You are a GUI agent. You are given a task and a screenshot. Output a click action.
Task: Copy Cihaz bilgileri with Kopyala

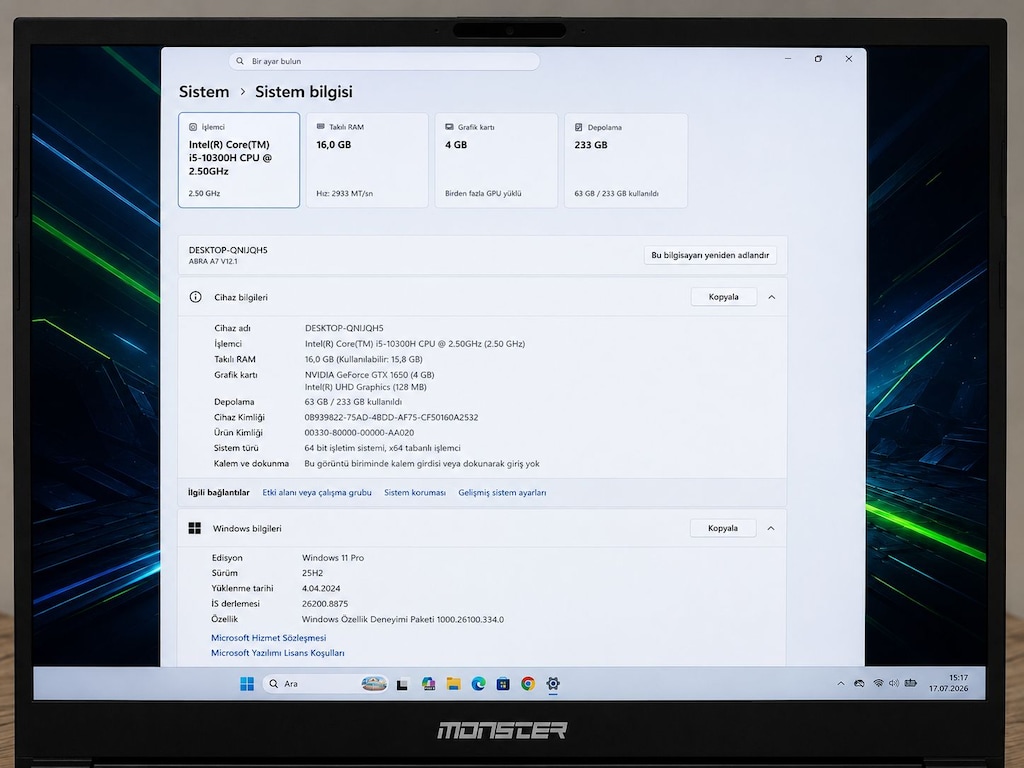[724, 297]
